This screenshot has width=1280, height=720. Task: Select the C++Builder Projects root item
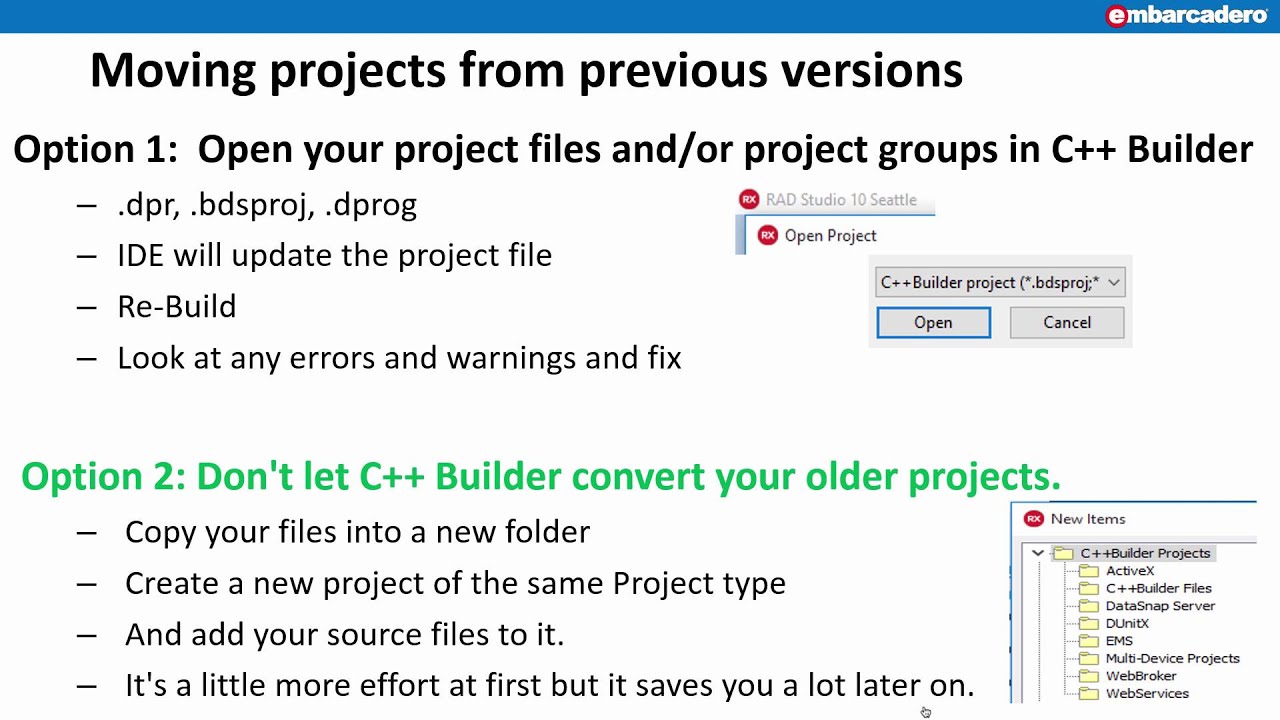pyautogui.click(x=1145, y=553)
